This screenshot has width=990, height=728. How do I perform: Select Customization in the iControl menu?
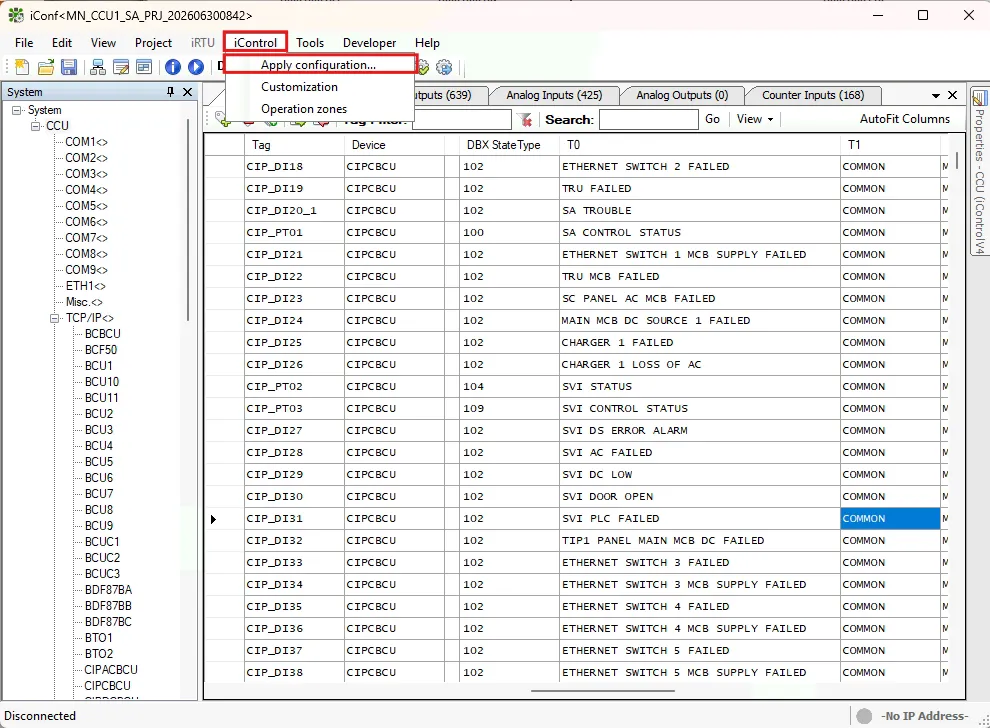[299, 87]
